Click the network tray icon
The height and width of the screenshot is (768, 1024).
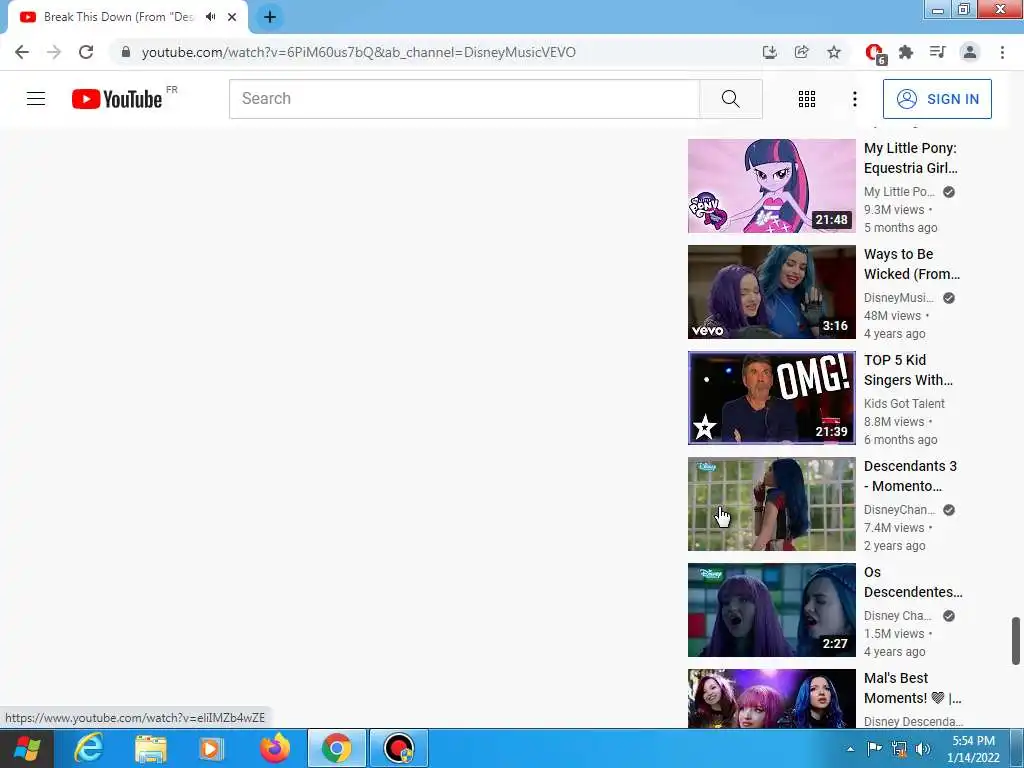[x=899, y=748]
